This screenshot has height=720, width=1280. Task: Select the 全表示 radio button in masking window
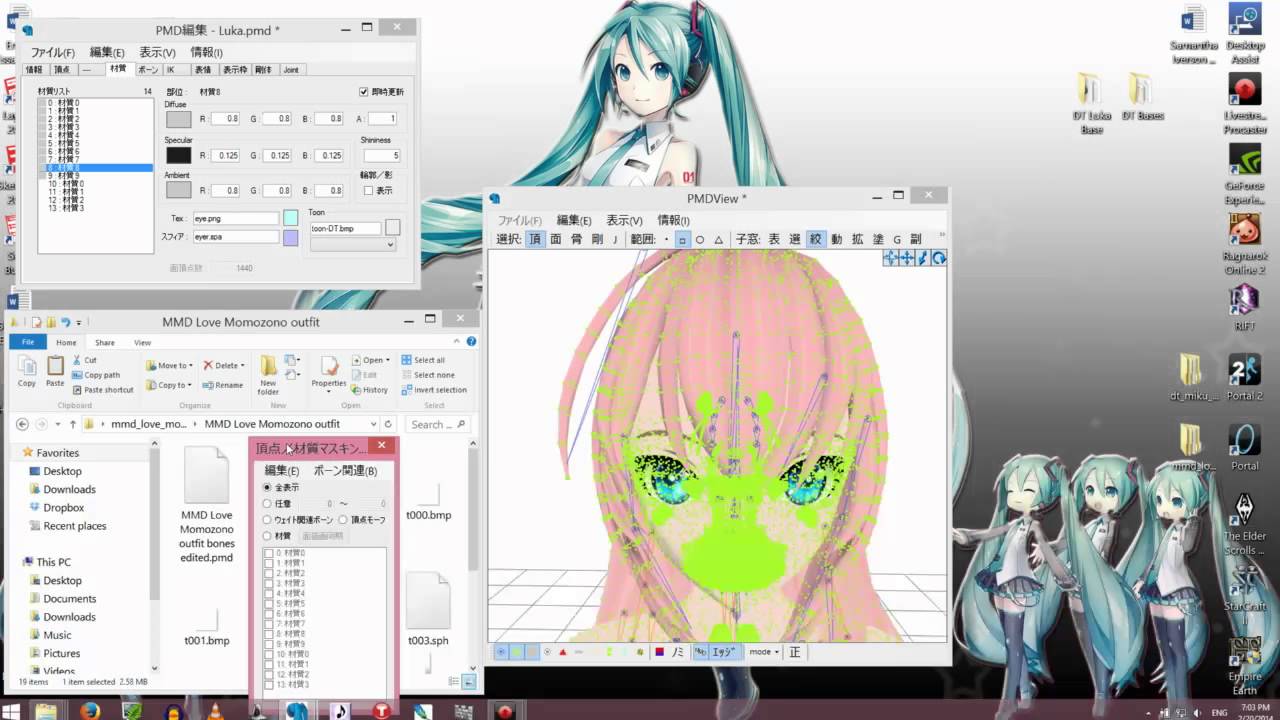(267, 487)
